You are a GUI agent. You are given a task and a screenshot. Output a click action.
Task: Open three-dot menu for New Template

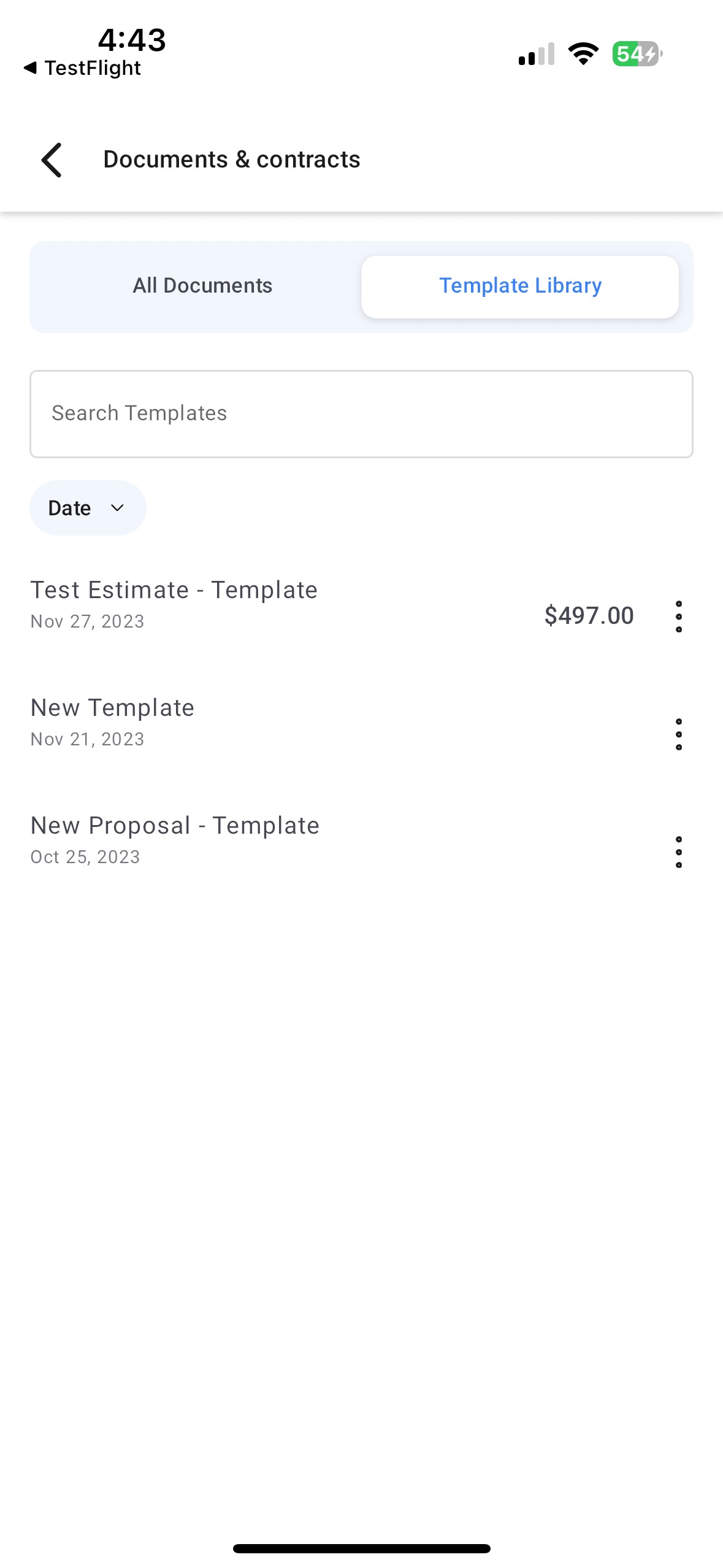pyautogui.click(x=678, y=734)
